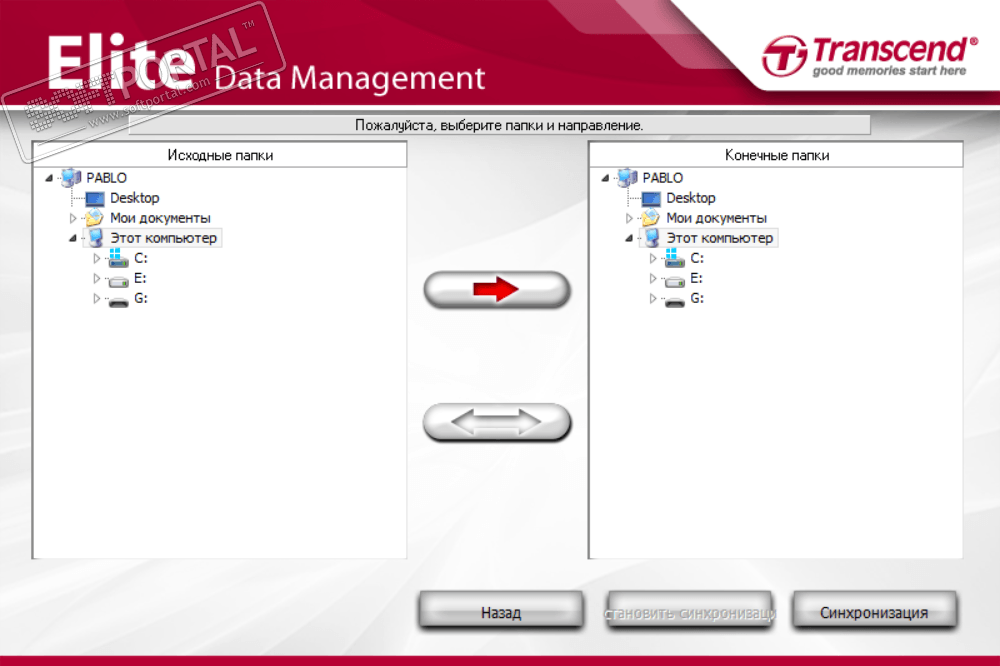Go back with the Назад button
This screenshot has height=666, width=1000.
[x=501, y=612]
